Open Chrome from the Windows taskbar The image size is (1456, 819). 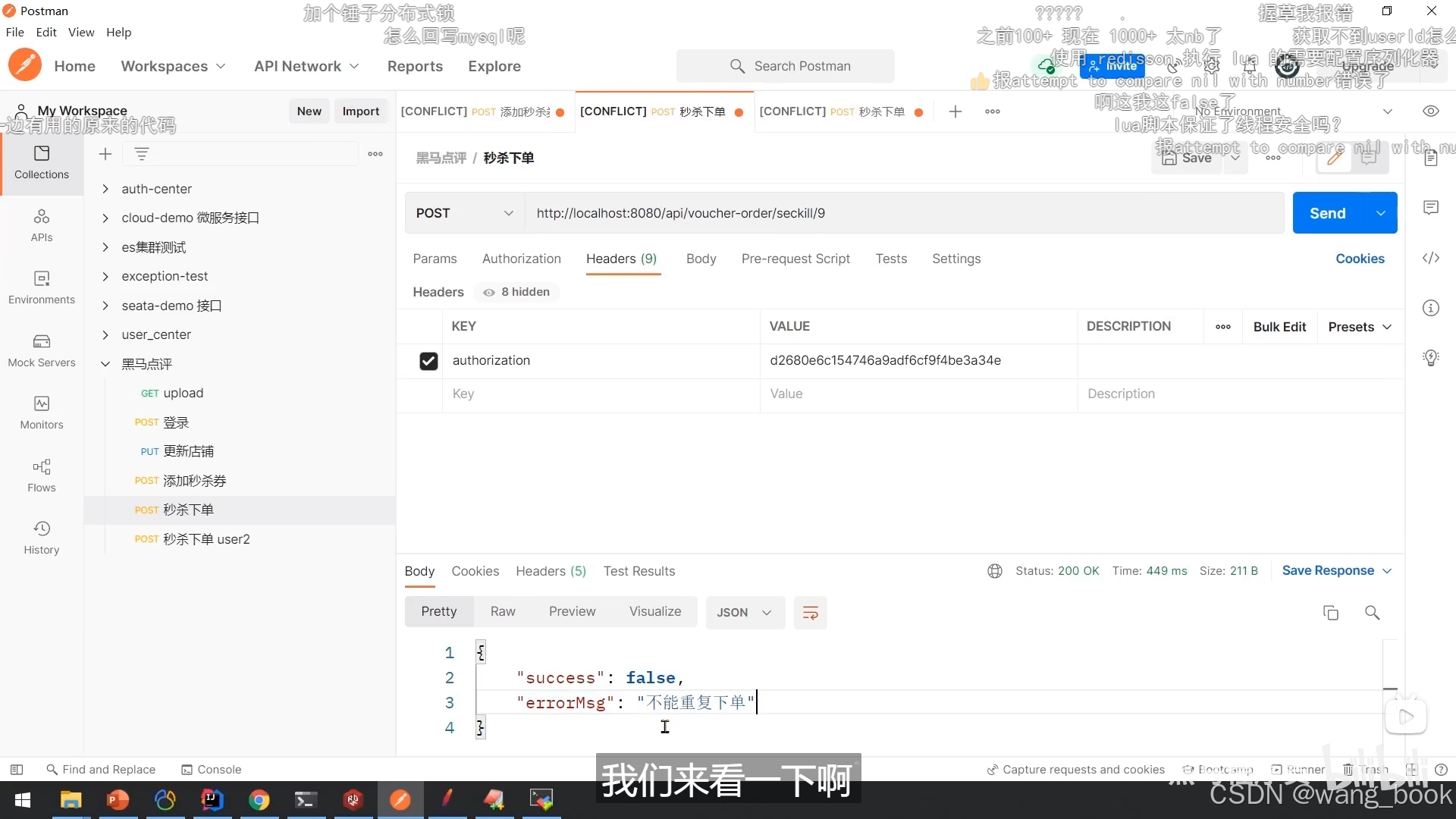pos(259,800)
